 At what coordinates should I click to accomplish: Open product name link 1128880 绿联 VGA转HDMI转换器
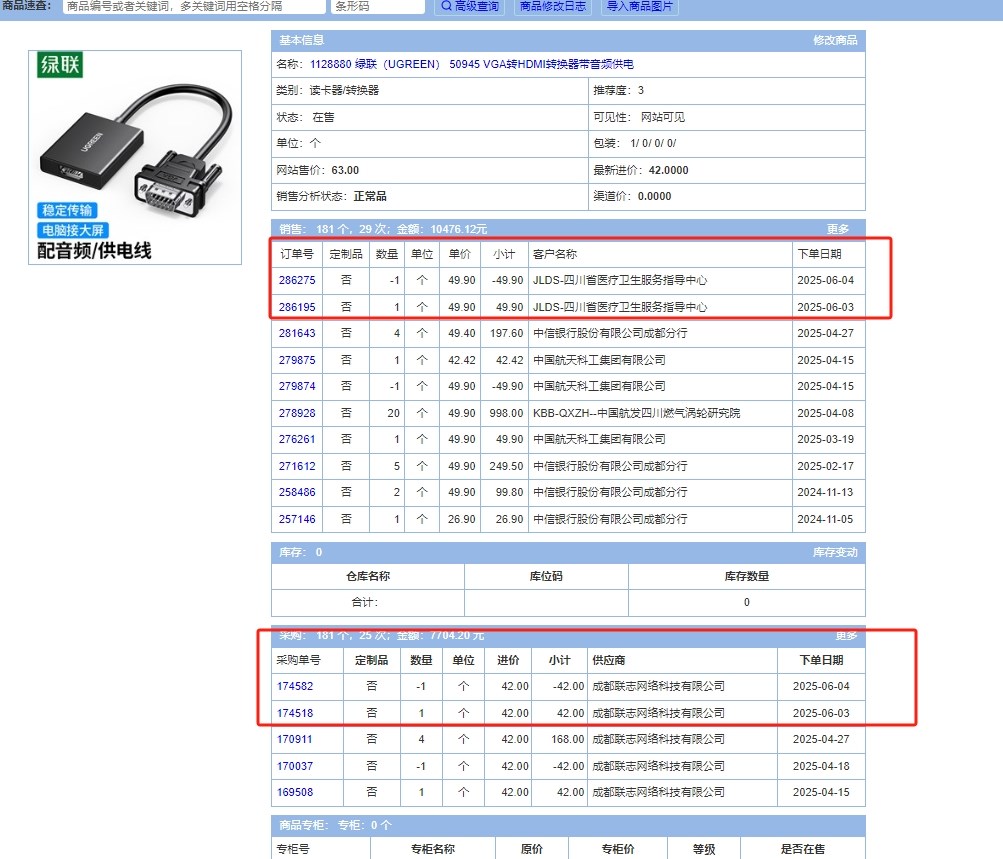(x=472, y=64)
